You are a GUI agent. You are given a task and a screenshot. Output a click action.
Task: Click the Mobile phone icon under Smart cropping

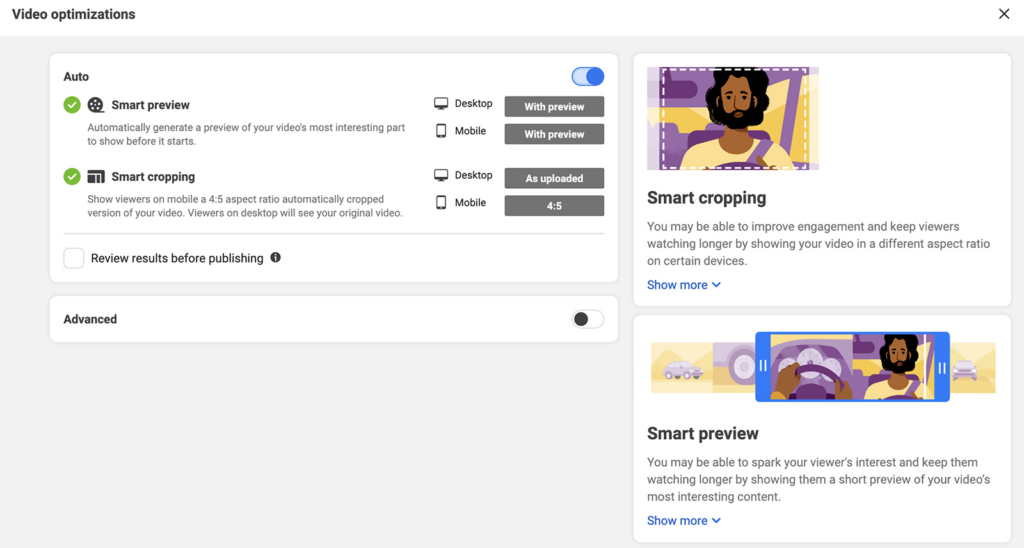coord(441,203)
